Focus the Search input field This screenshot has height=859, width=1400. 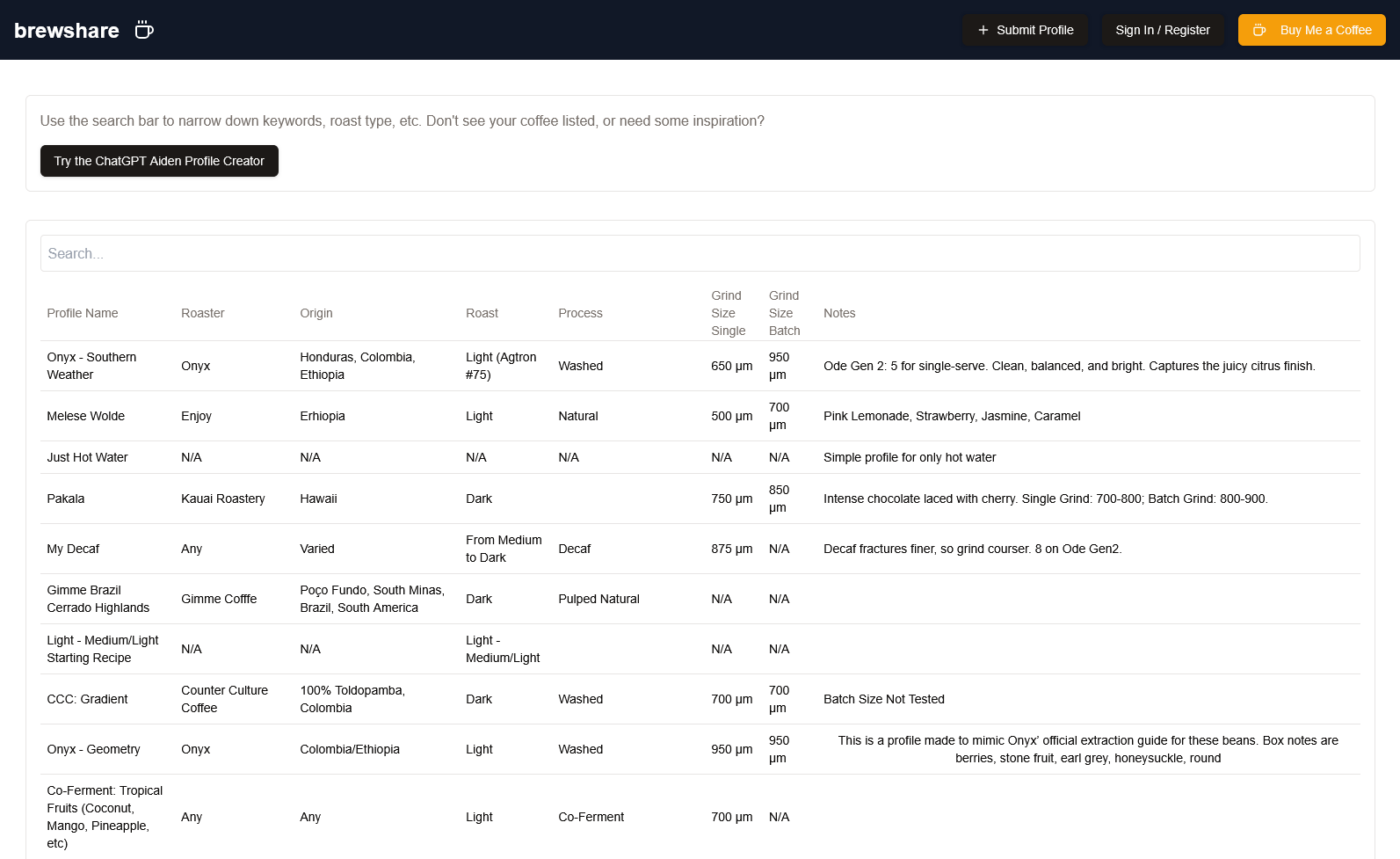point(700,253)
